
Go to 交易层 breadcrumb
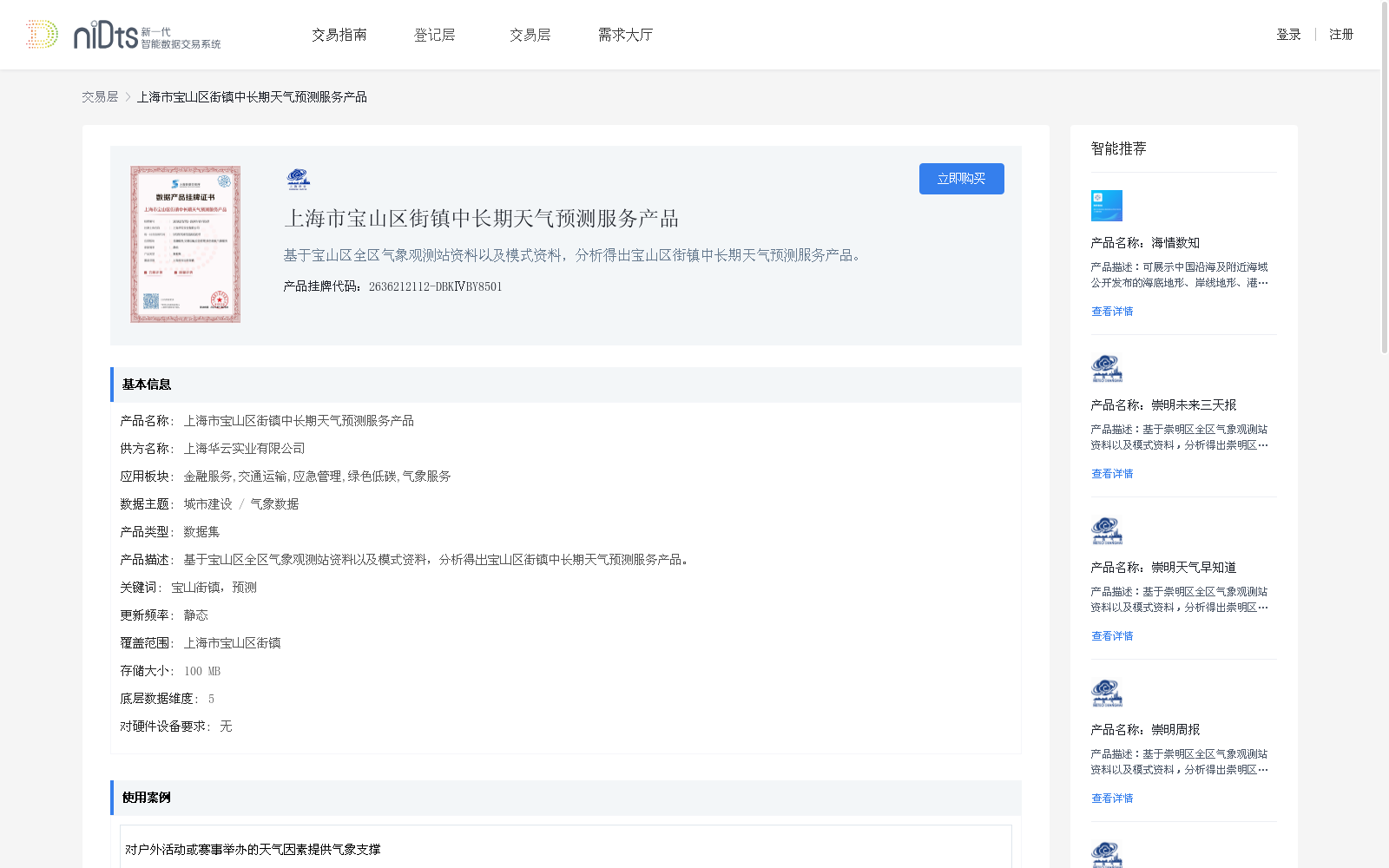click(x=100, y=97)
